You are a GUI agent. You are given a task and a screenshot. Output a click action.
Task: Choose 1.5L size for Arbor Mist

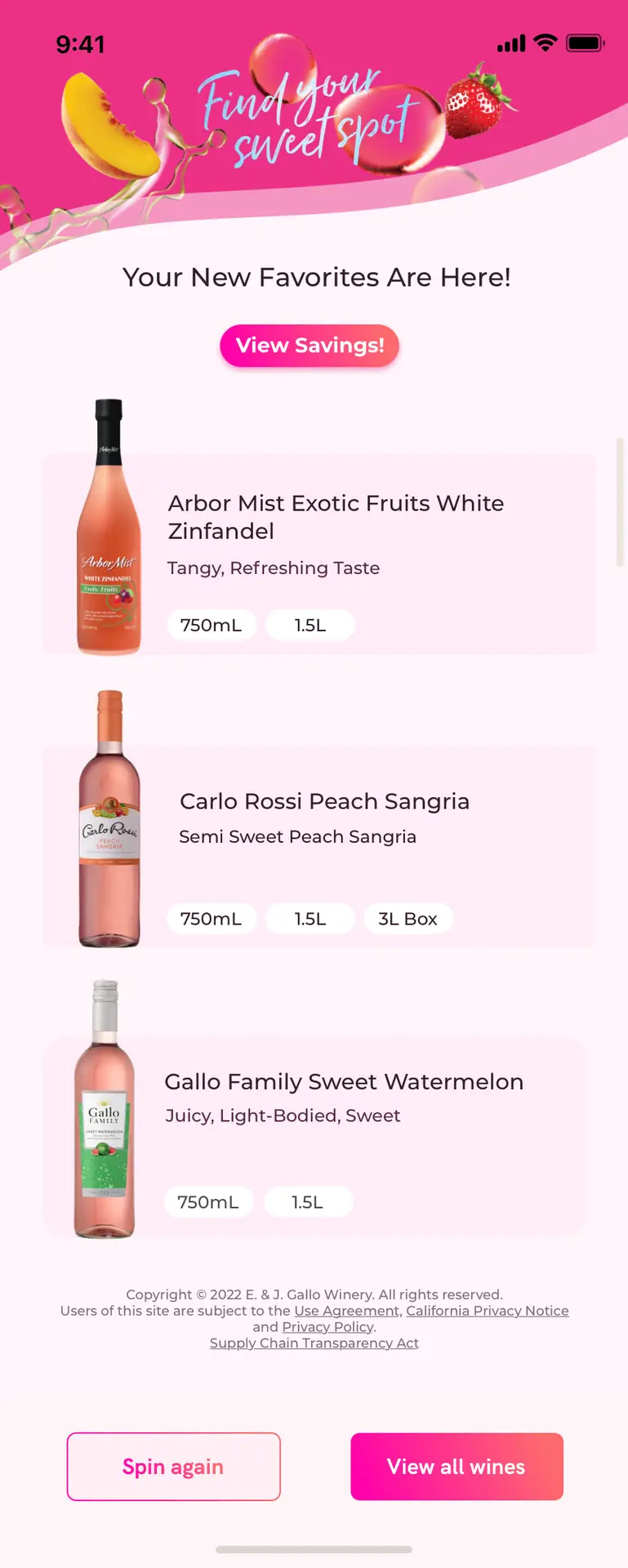click(310, 625)
